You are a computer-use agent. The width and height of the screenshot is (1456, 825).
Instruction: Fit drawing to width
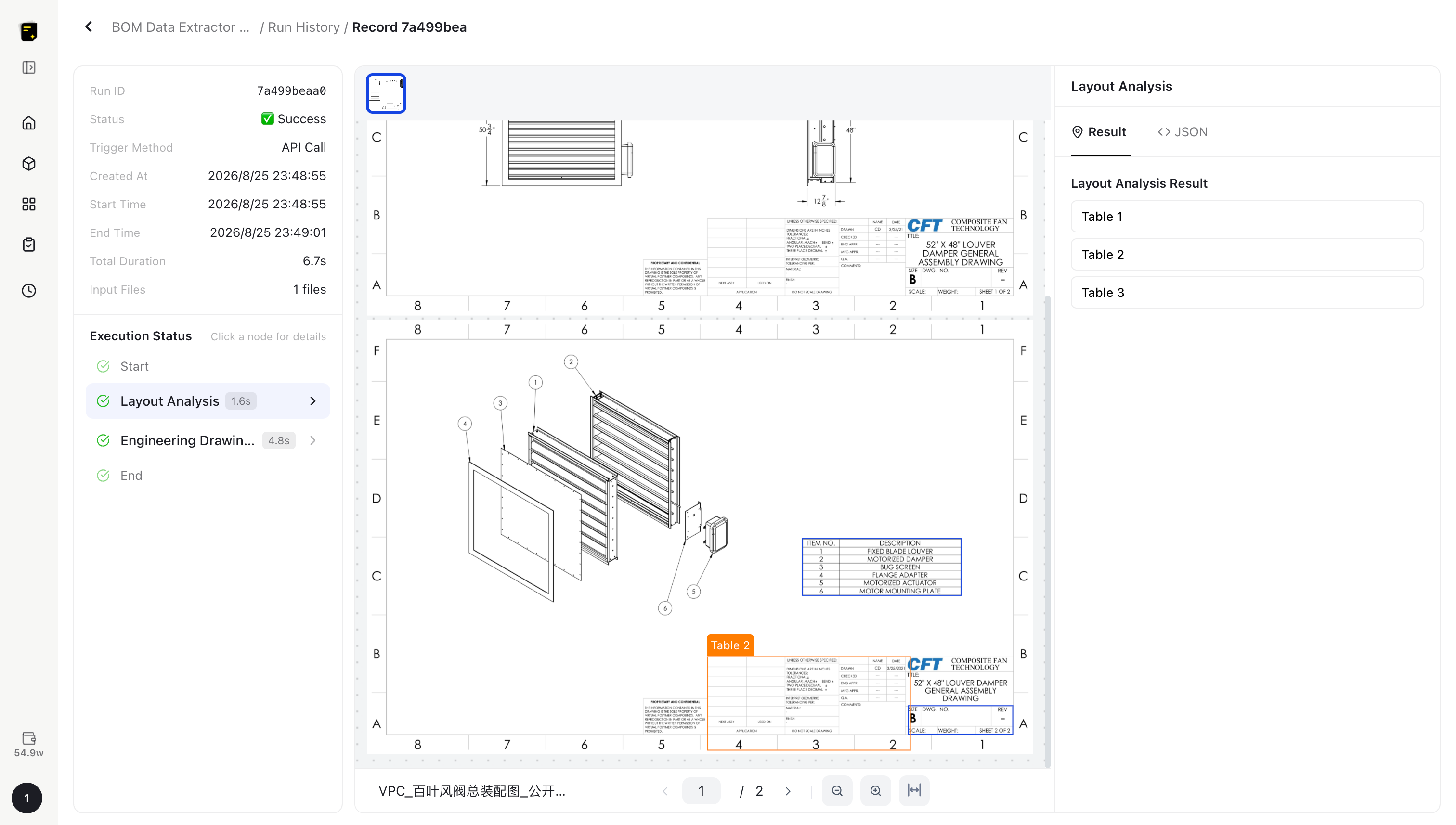(914, 790)
